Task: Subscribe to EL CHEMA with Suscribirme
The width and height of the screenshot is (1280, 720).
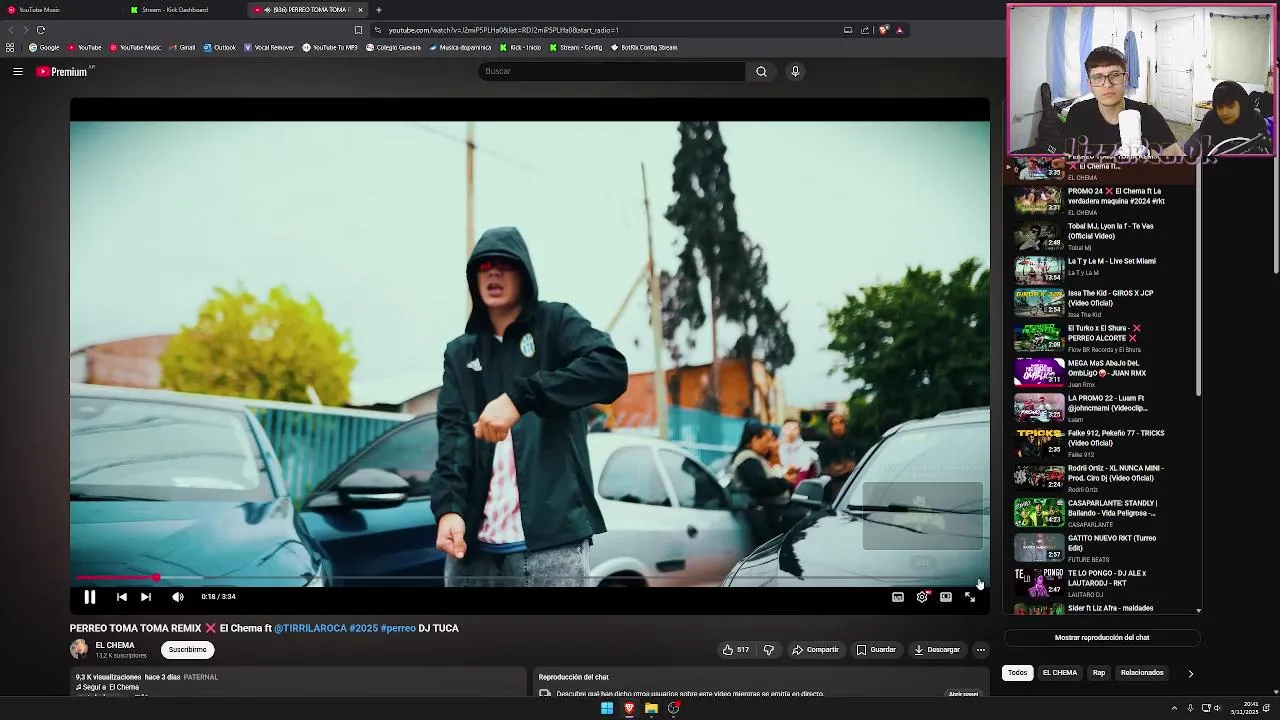Action: (187, 650)
